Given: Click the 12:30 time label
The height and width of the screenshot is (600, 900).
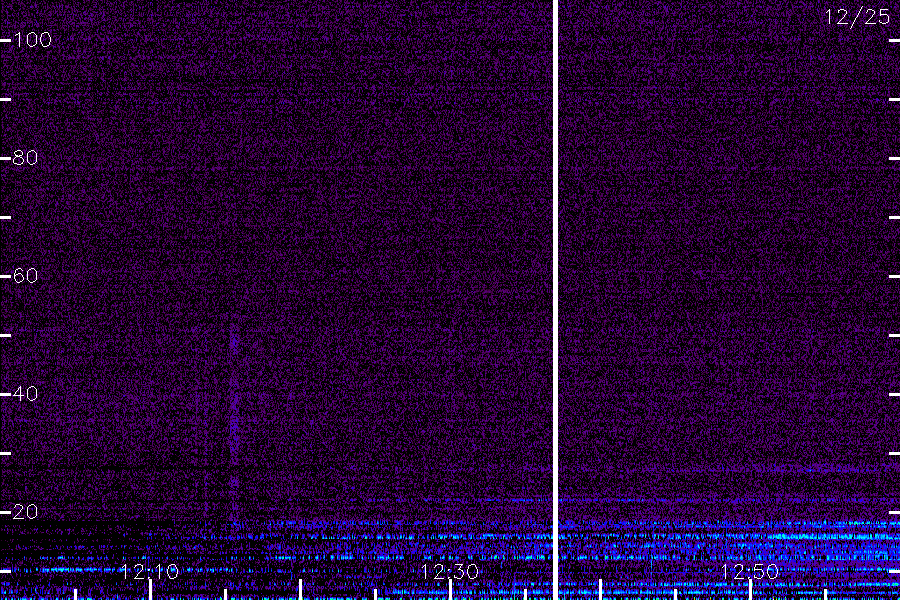Looking at the screenshot, I should [x=449, y=572].
